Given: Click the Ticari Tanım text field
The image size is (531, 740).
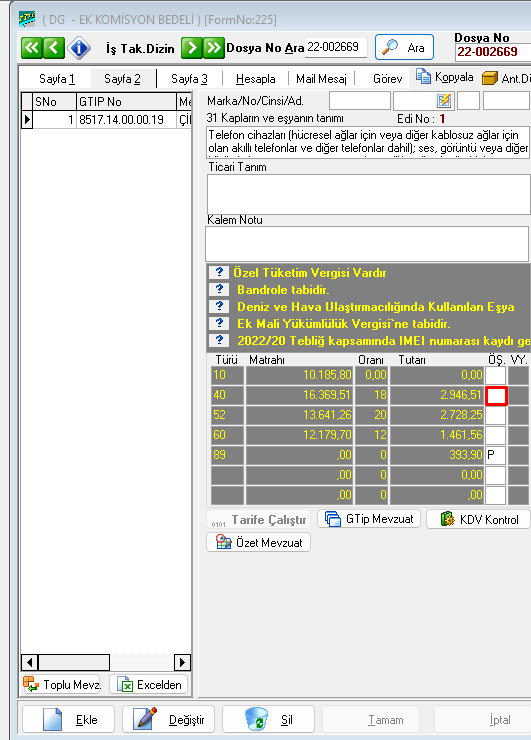Looking at the screenshot, I should click(369, 194).
